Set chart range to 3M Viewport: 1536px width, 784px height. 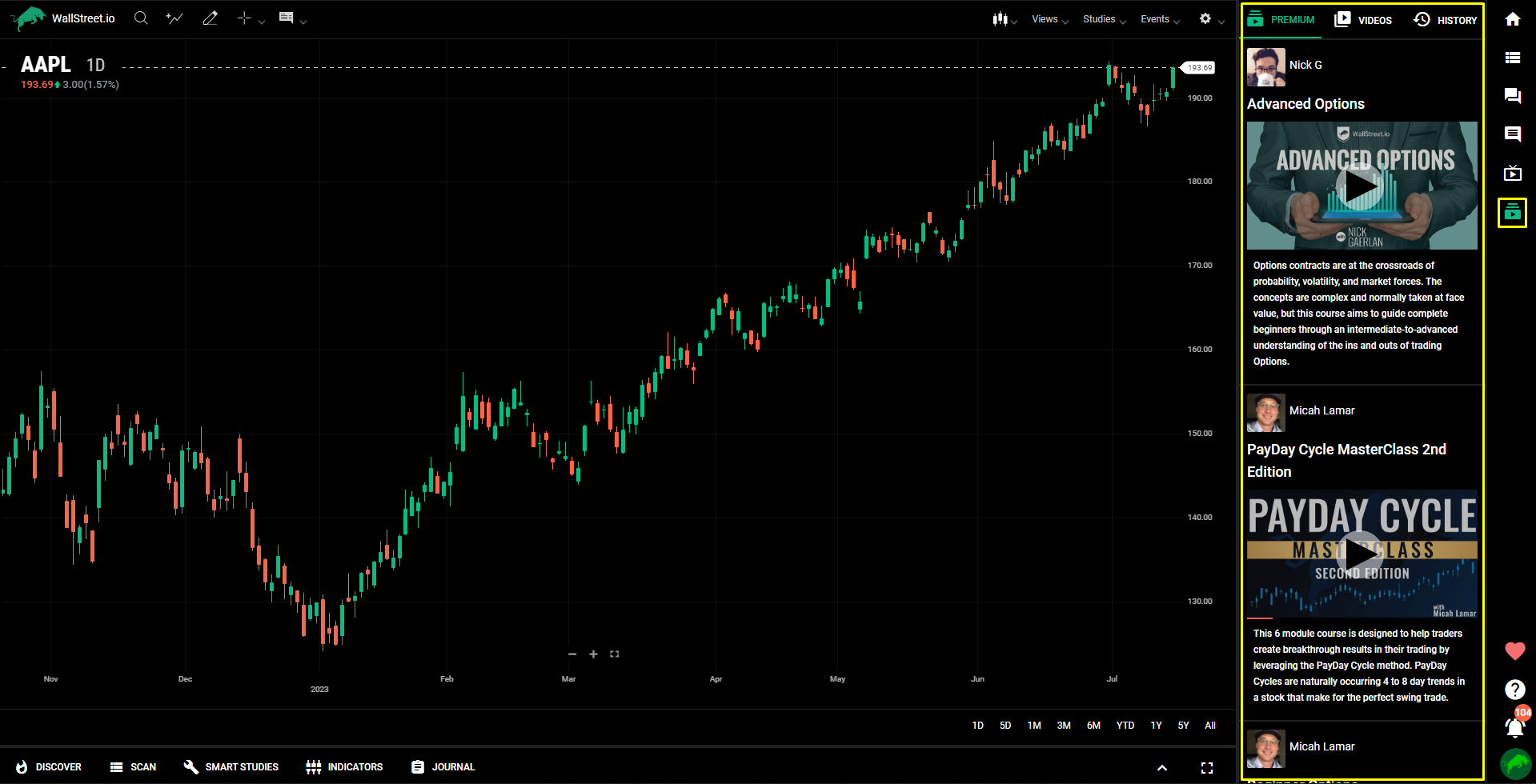[x=1064, y=726]
